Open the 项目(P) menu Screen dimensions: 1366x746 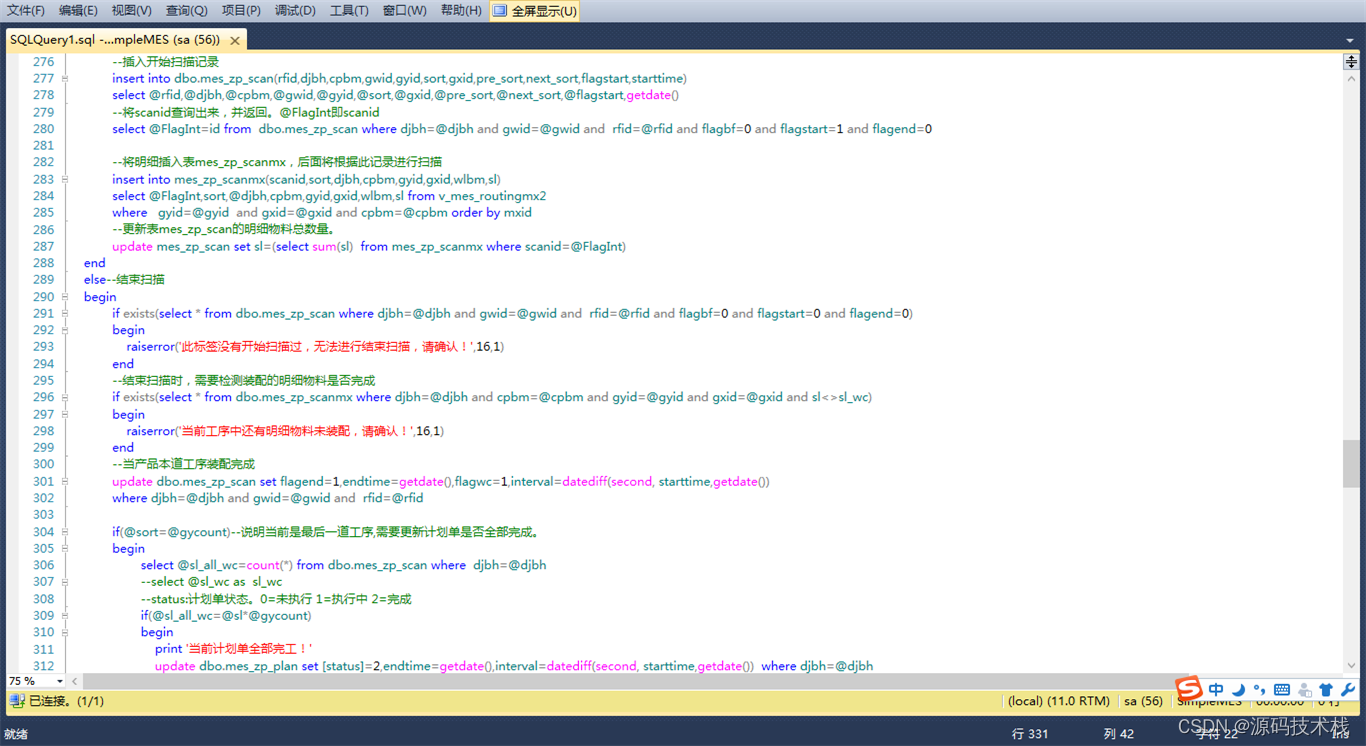pos(241,11)
